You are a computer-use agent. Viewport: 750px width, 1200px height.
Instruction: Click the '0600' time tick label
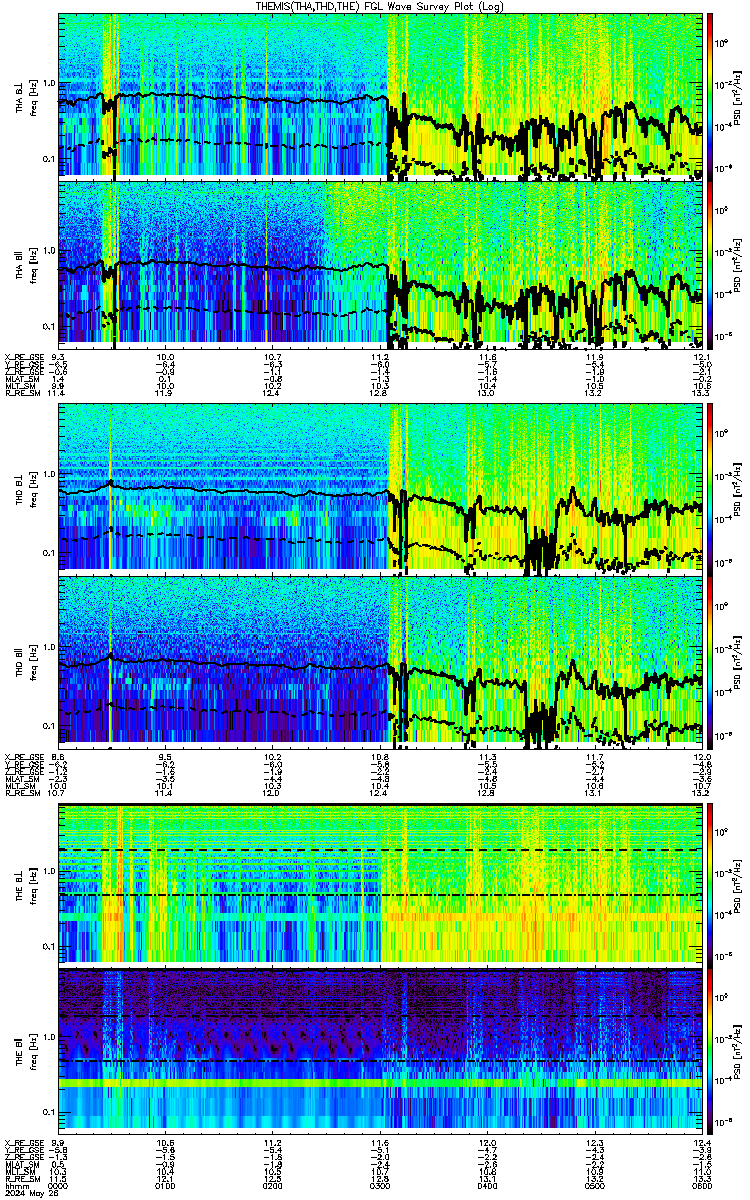pyautogui.click(x=701, y=1184)
